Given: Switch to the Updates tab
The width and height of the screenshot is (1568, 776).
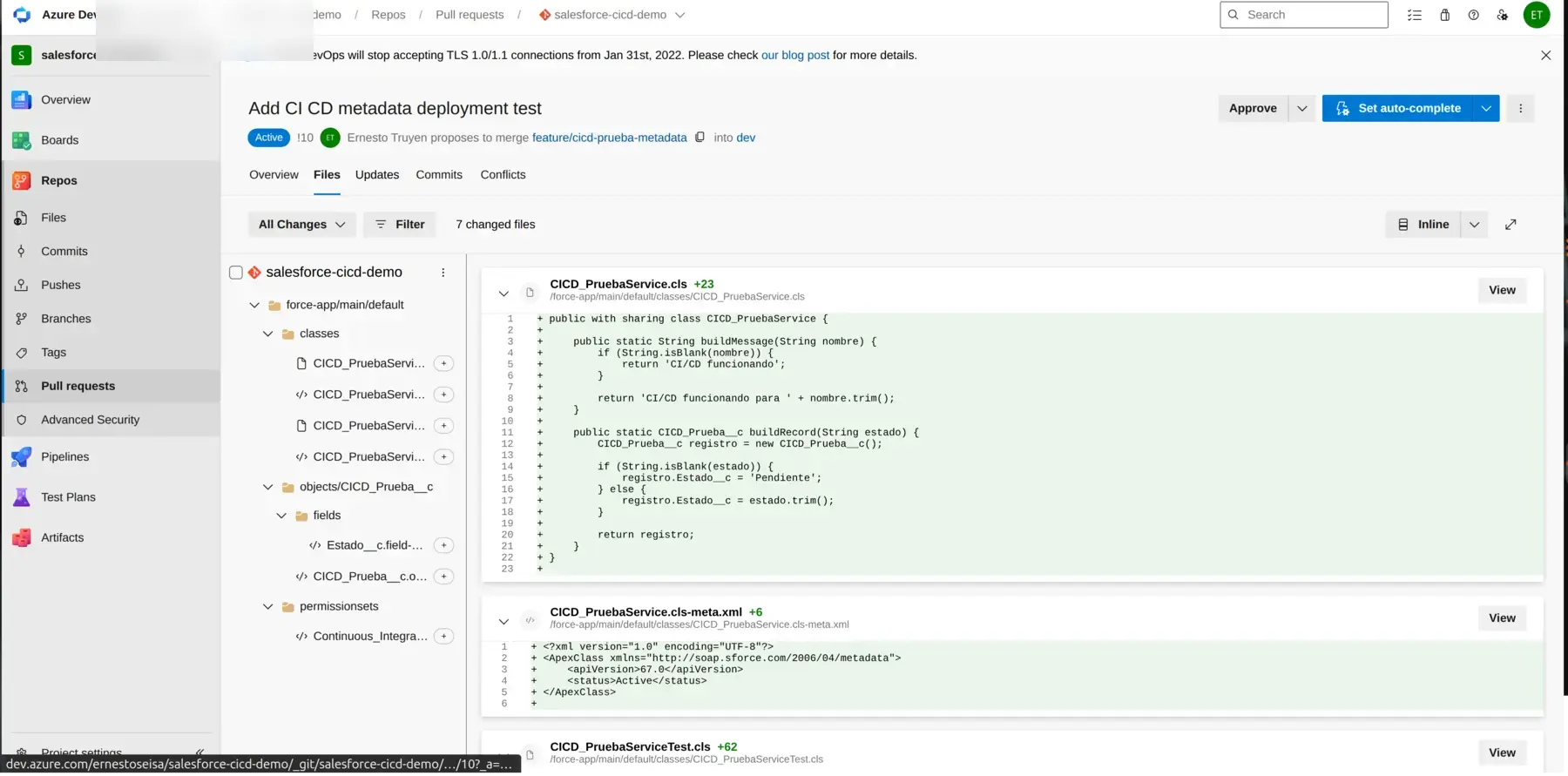Looking at the screenshot, I should coord(377,175).
